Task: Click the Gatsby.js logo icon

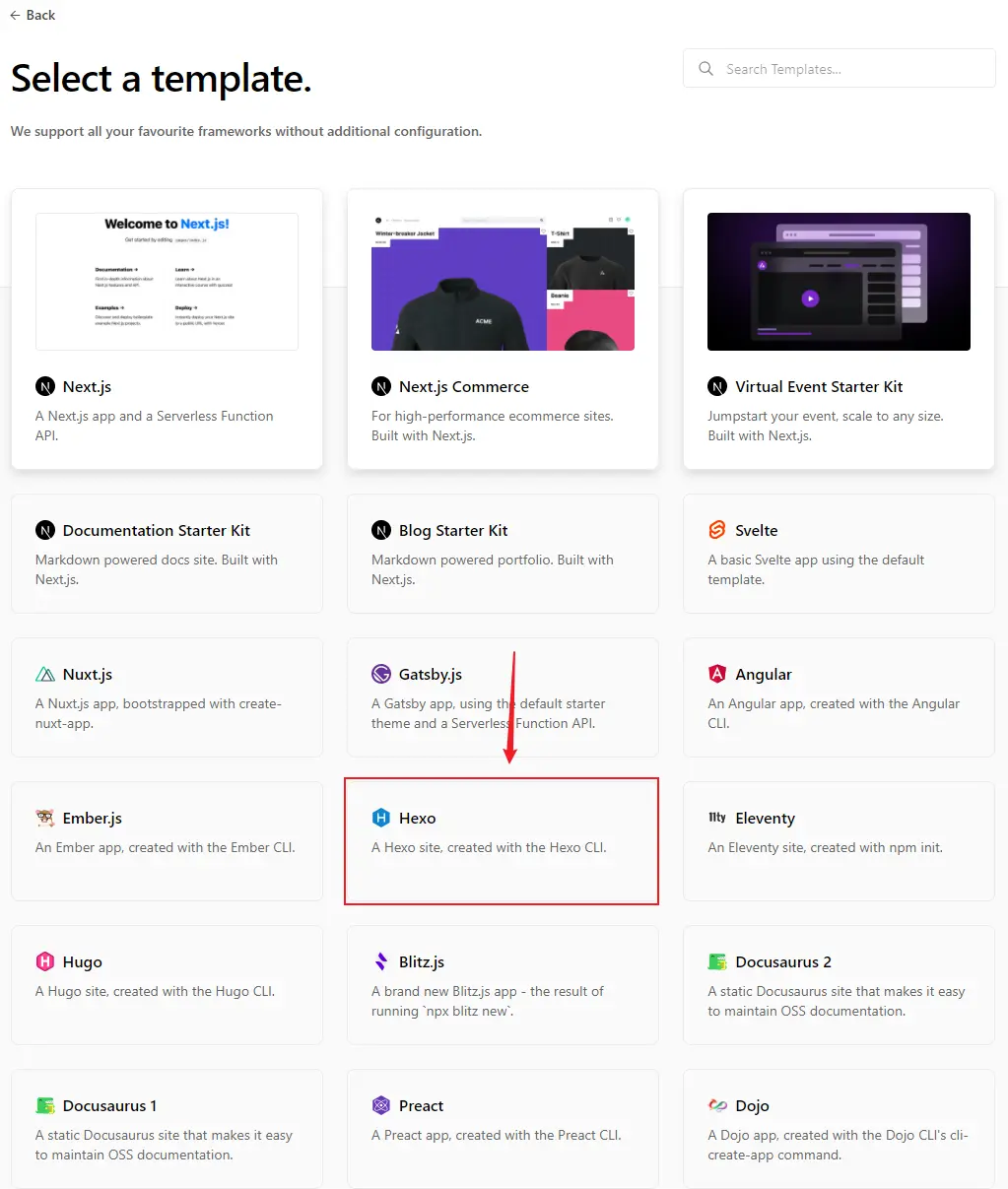Action: tap(381, 674)
